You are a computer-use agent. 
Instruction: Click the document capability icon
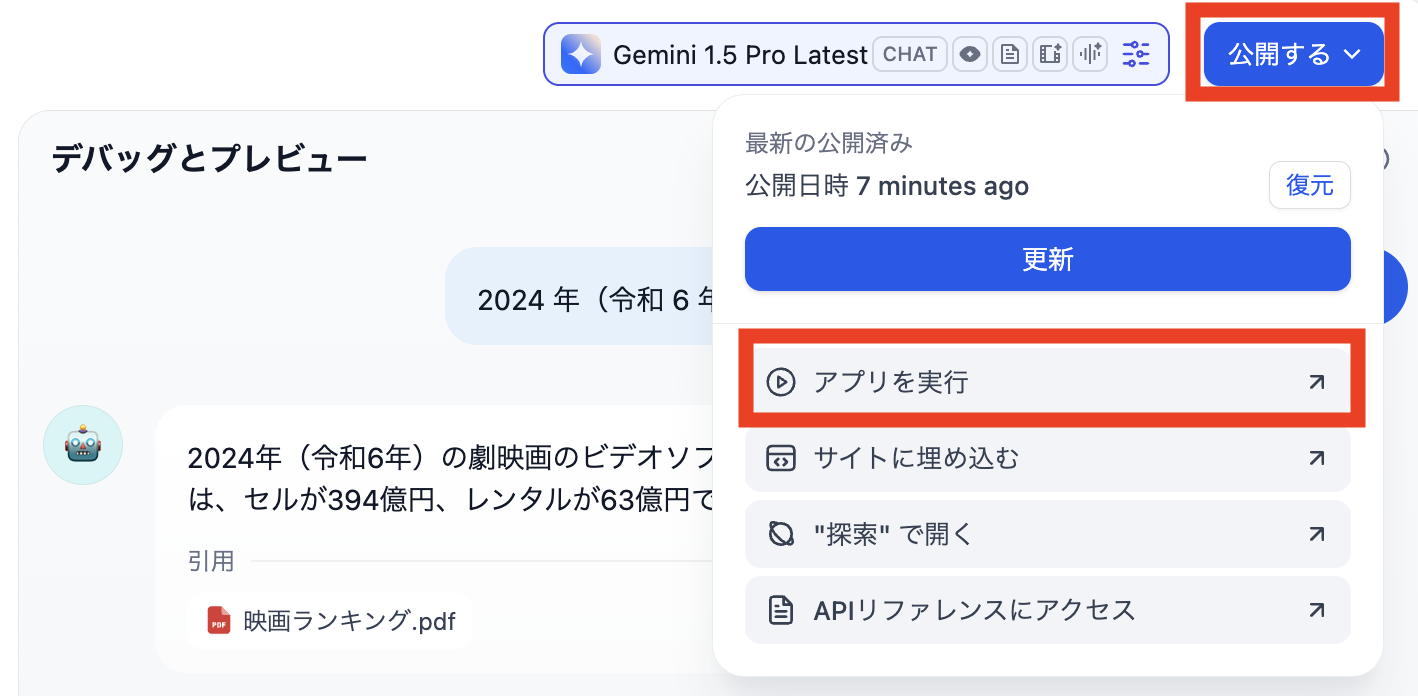pyautogui.click(x=1010, y=54)
